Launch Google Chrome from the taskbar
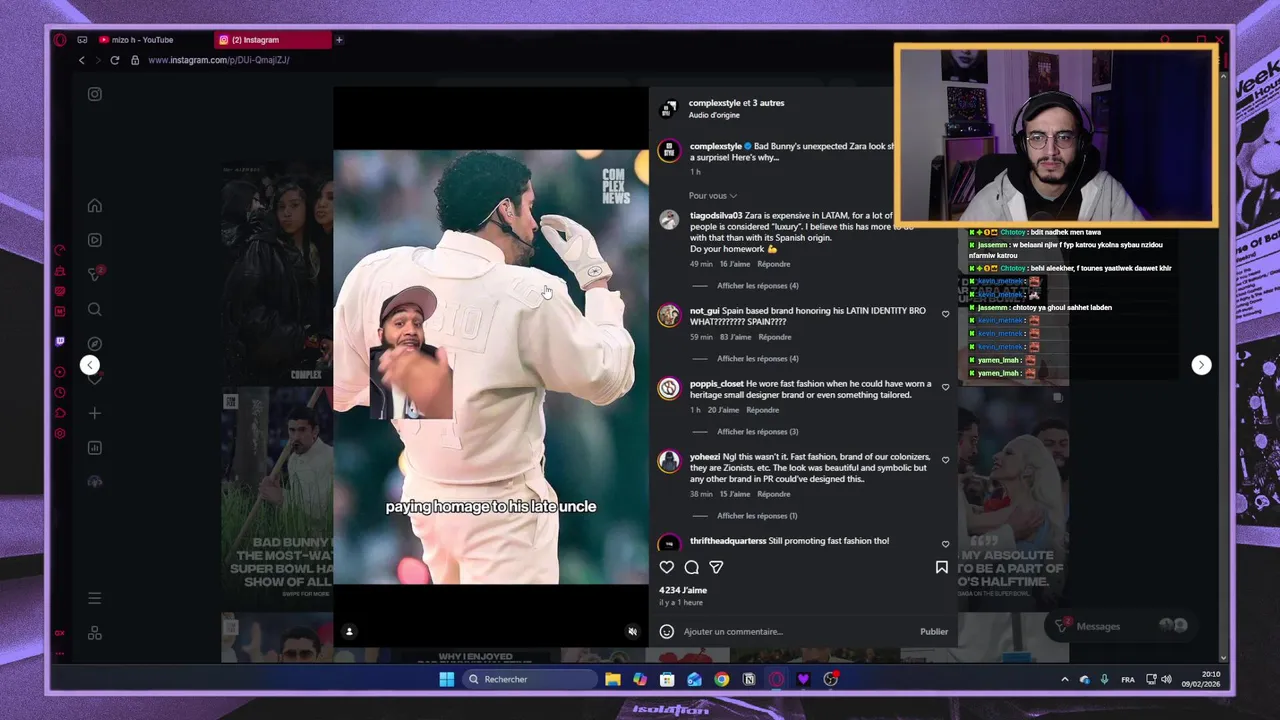Screen dimensions: 1280x720 pos(721,679)
